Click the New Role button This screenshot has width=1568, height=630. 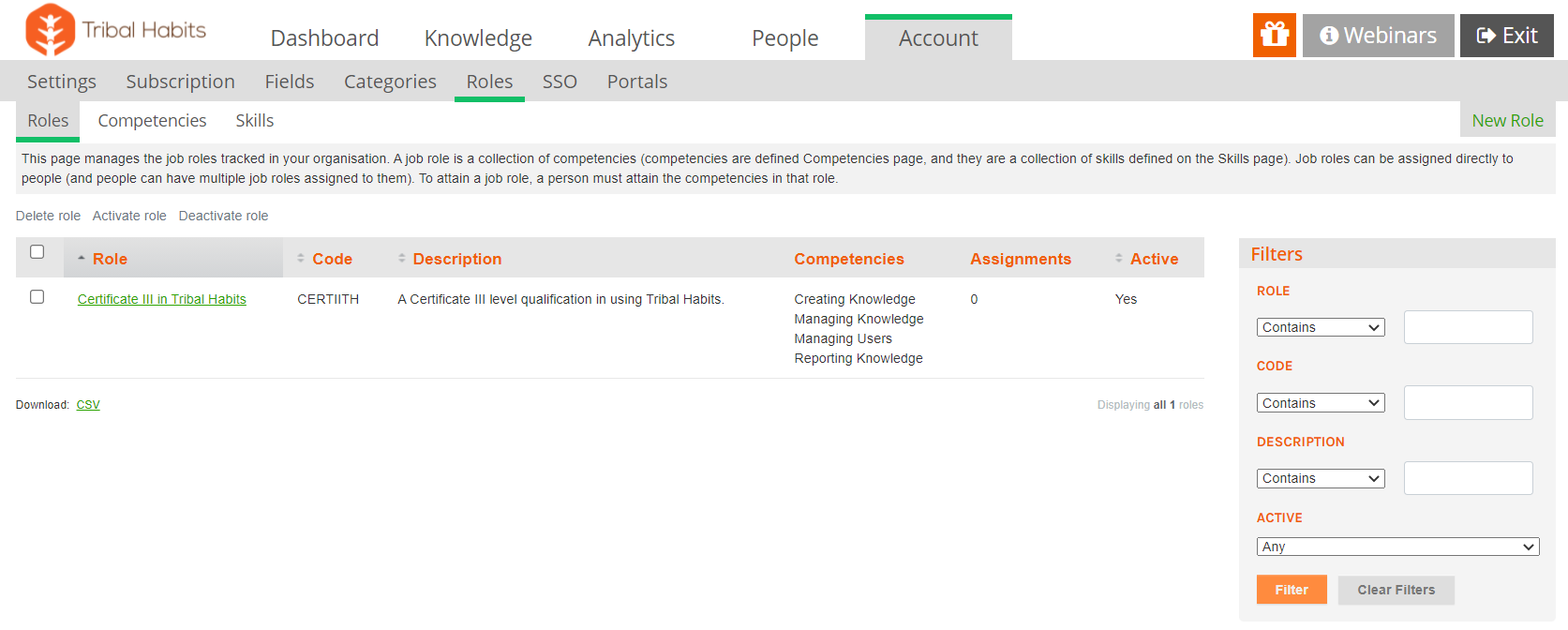pos(1507,120)
